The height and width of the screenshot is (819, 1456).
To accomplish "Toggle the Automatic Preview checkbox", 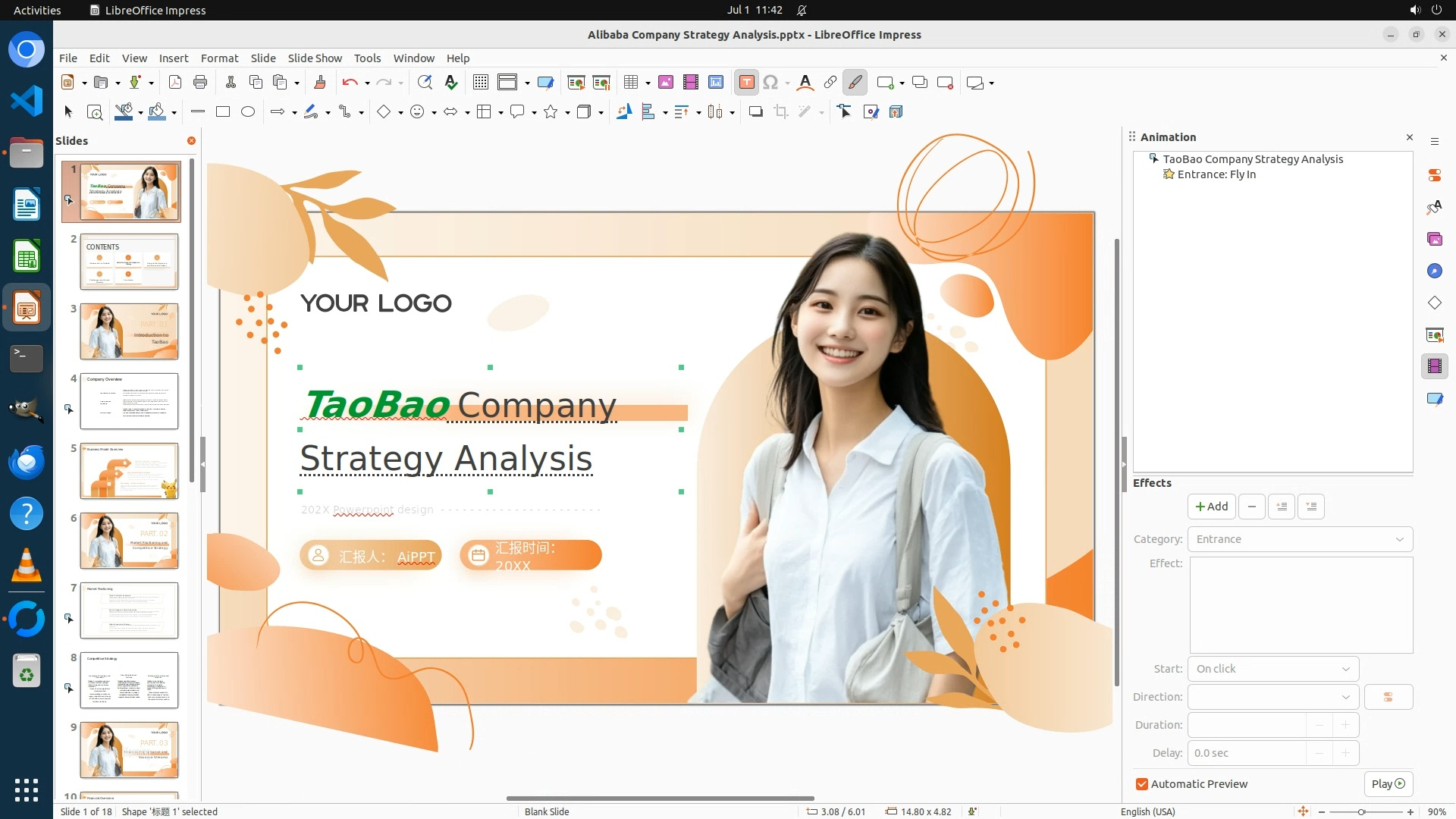I will (1142, 784).
